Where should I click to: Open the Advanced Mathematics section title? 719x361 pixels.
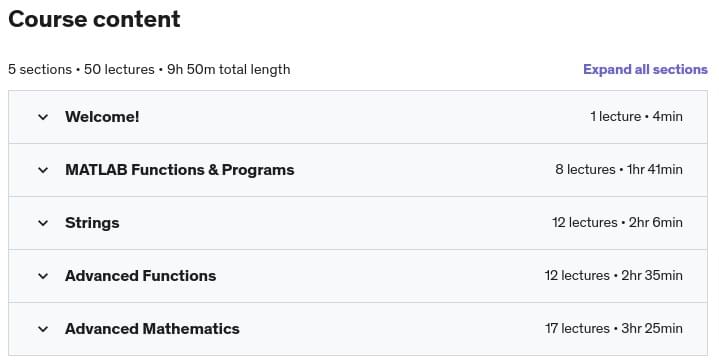point(152,329)
